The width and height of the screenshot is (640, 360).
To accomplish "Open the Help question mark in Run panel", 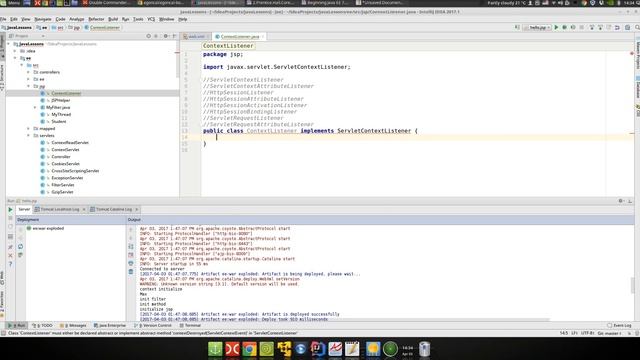I will (10, 264).
